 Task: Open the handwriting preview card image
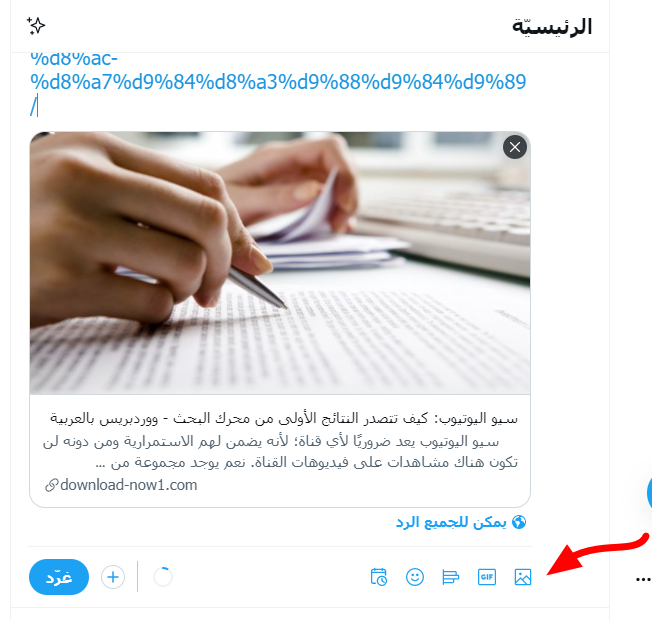[x=280, y=263]
